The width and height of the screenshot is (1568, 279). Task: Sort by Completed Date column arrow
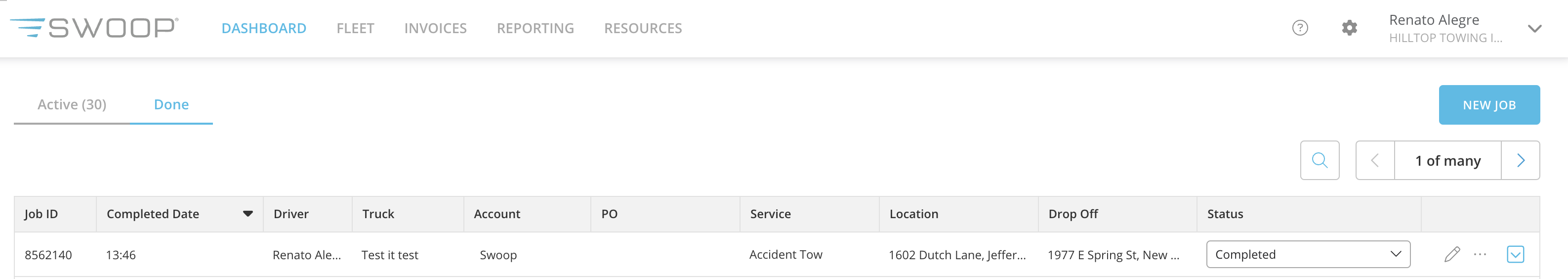pos(248,214)
